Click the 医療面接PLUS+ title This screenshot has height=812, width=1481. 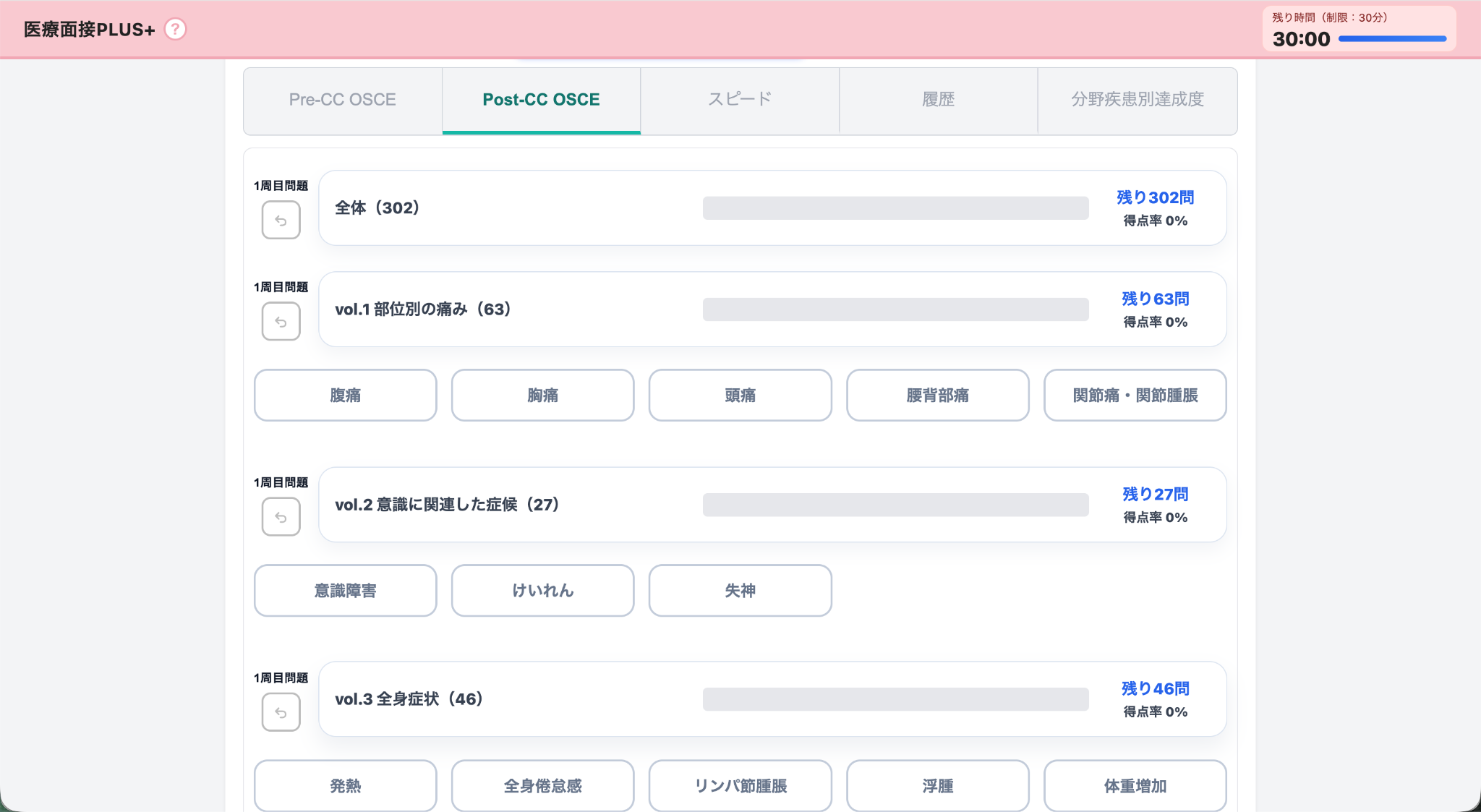click(x=90, y=30)
